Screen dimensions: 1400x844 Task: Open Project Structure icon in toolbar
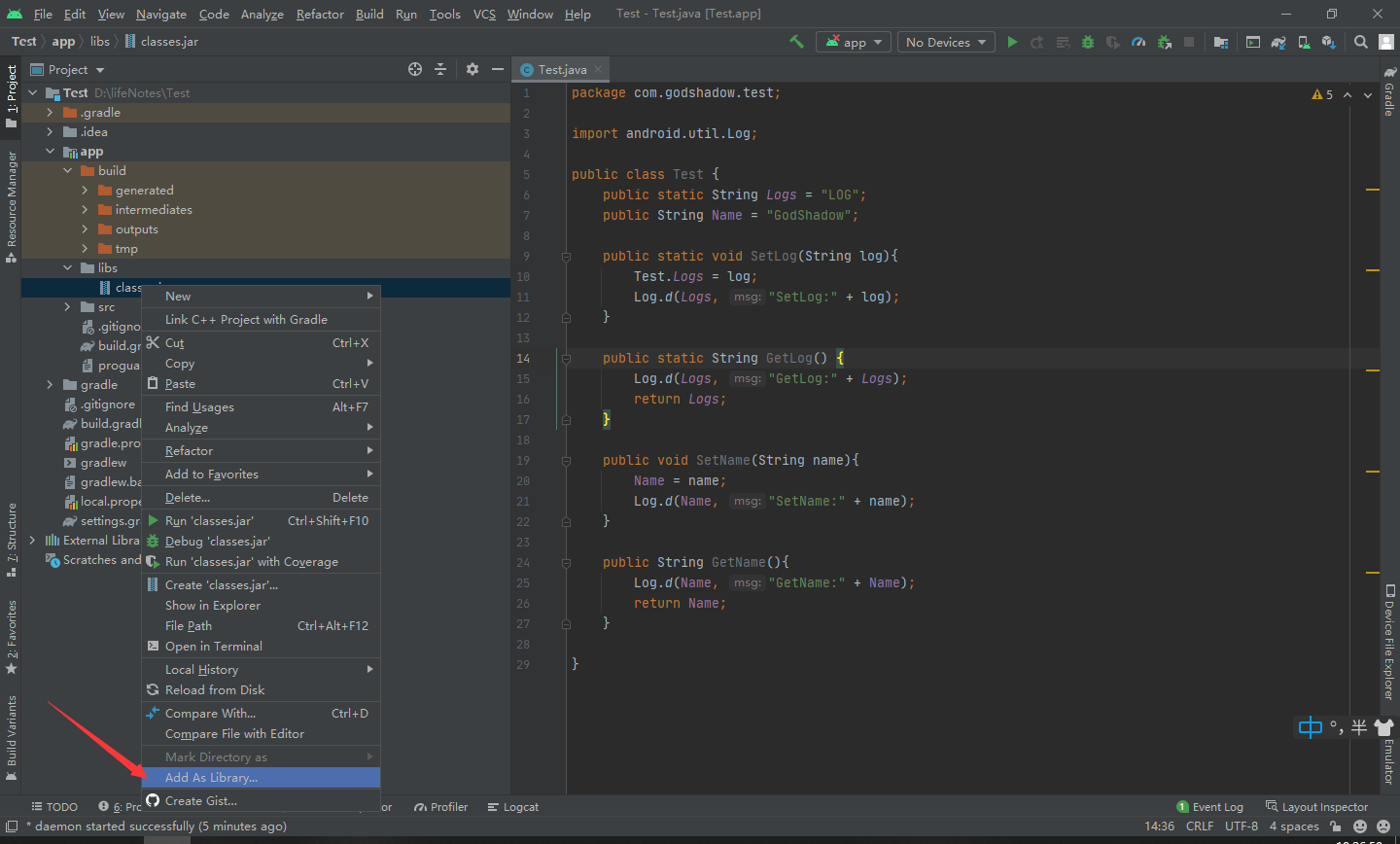pos(1221,42)
